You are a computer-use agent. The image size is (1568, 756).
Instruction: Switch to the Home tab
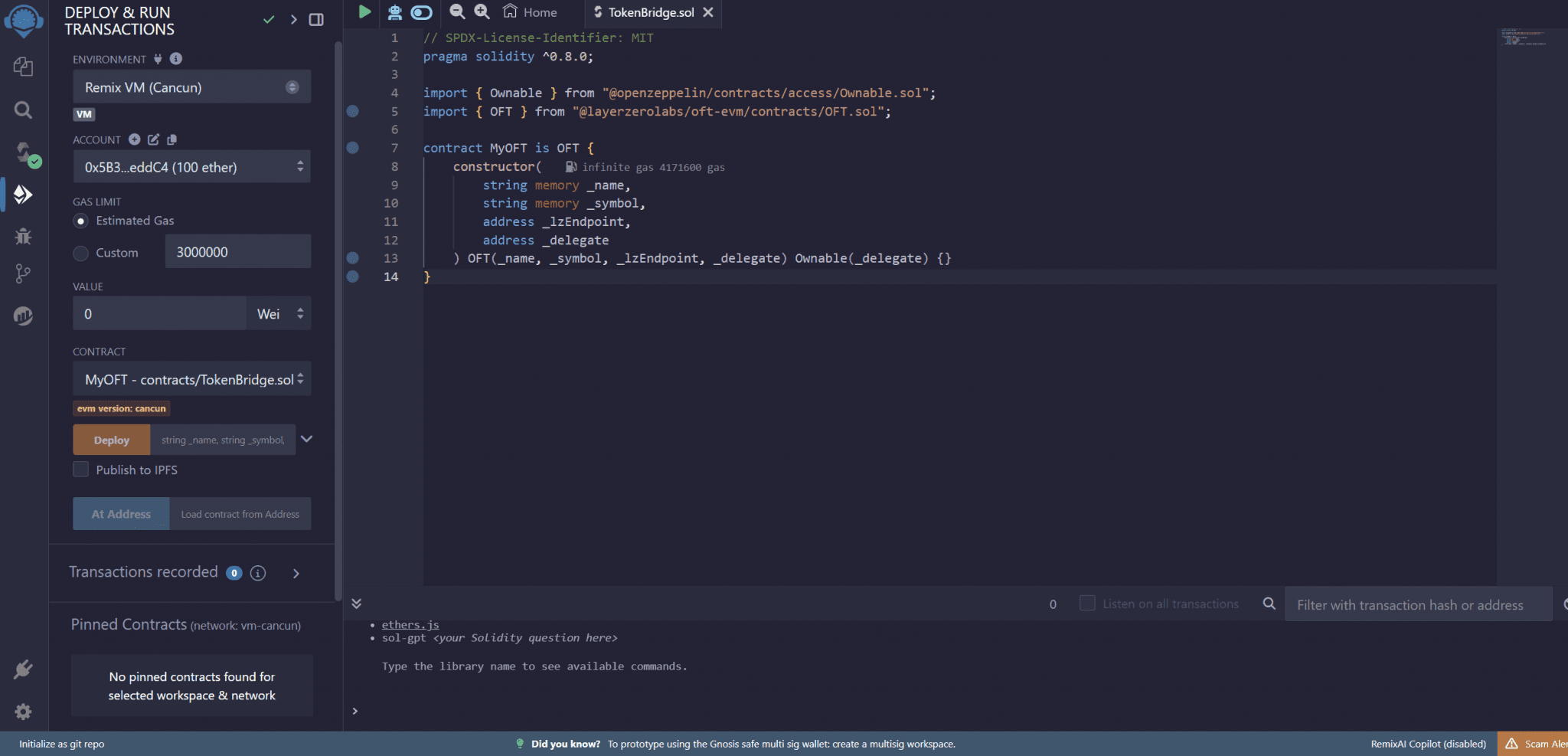pyautogui.click(x=531, y=12)
